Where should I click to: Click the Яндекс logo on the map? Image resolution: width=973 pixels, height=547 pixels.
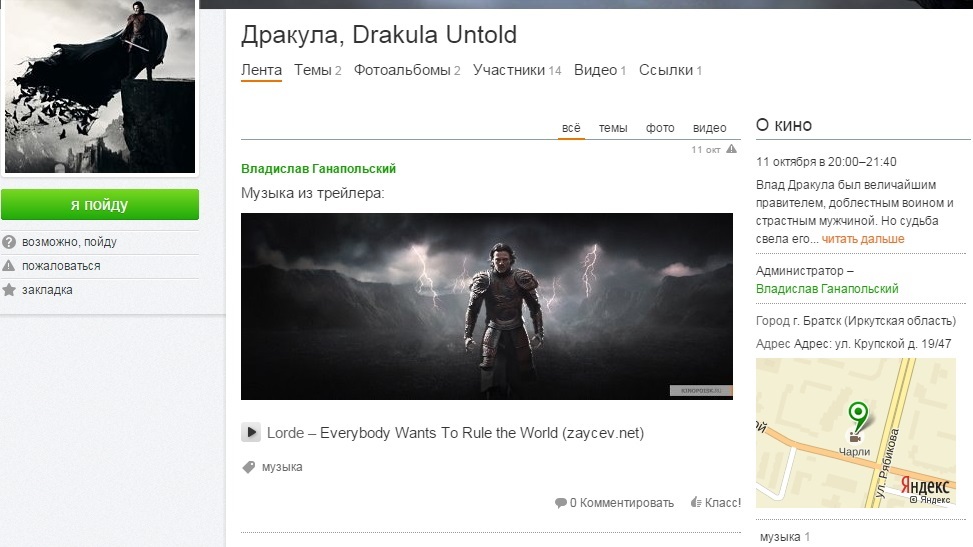point(925,484)
